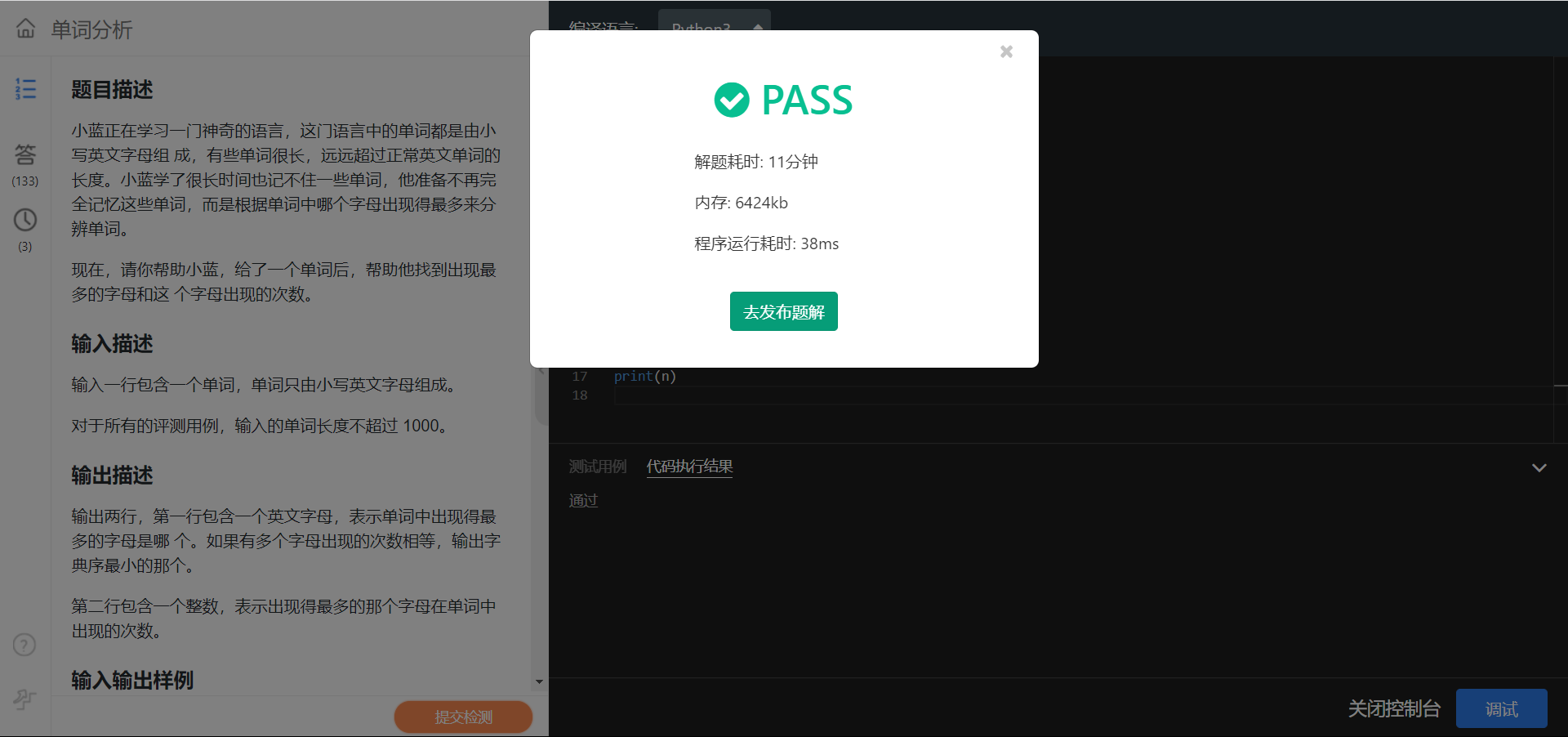This screenshot has width=1568, height=737.
Task: Click the green PASS checkmark icon
Action: point(732,100)
